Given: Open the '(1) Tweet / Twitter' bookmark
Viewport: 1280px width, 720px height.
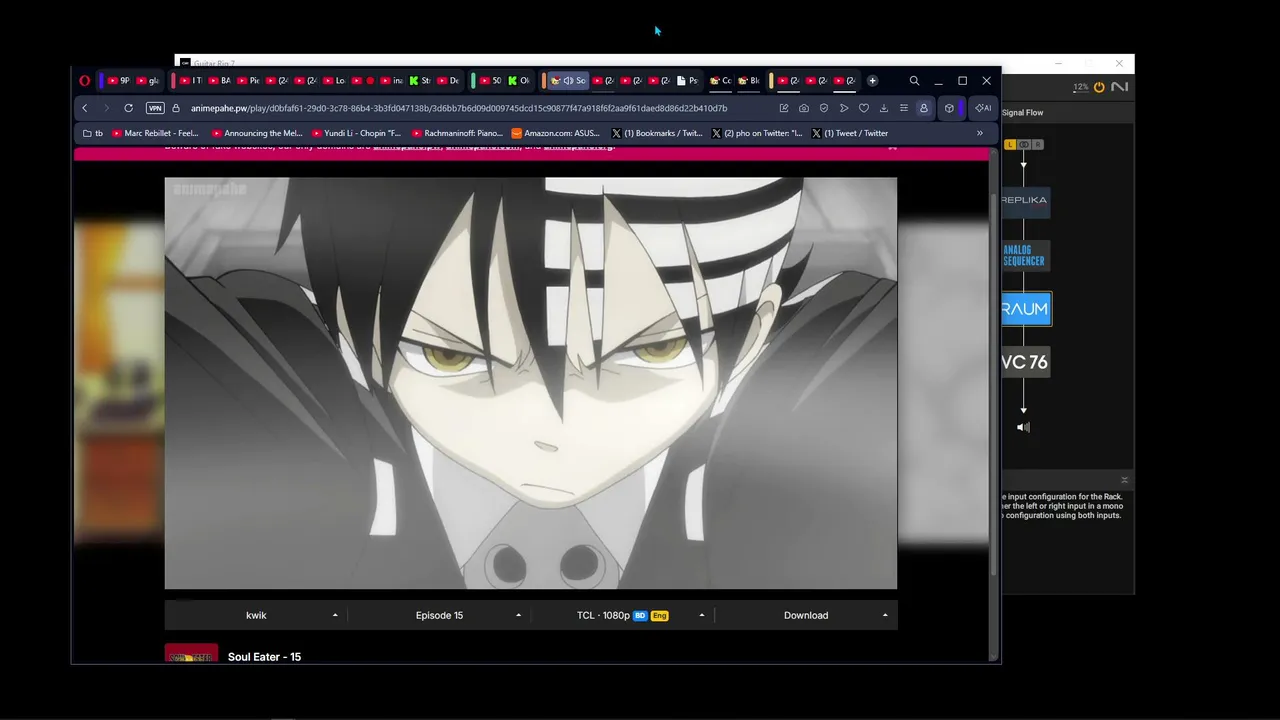Looking at the screenshot, I should (x=850, y=133).
